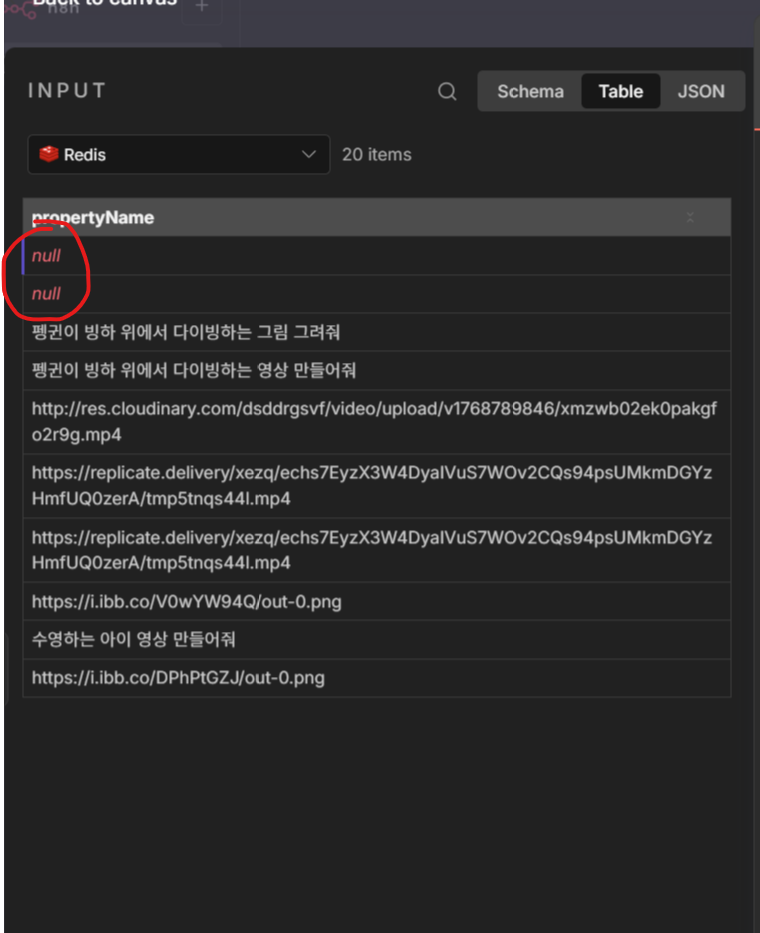Click the row '펭귄이 빙하 위에서 다이빙하는 영상 만들어줘'

coord(377,370)
